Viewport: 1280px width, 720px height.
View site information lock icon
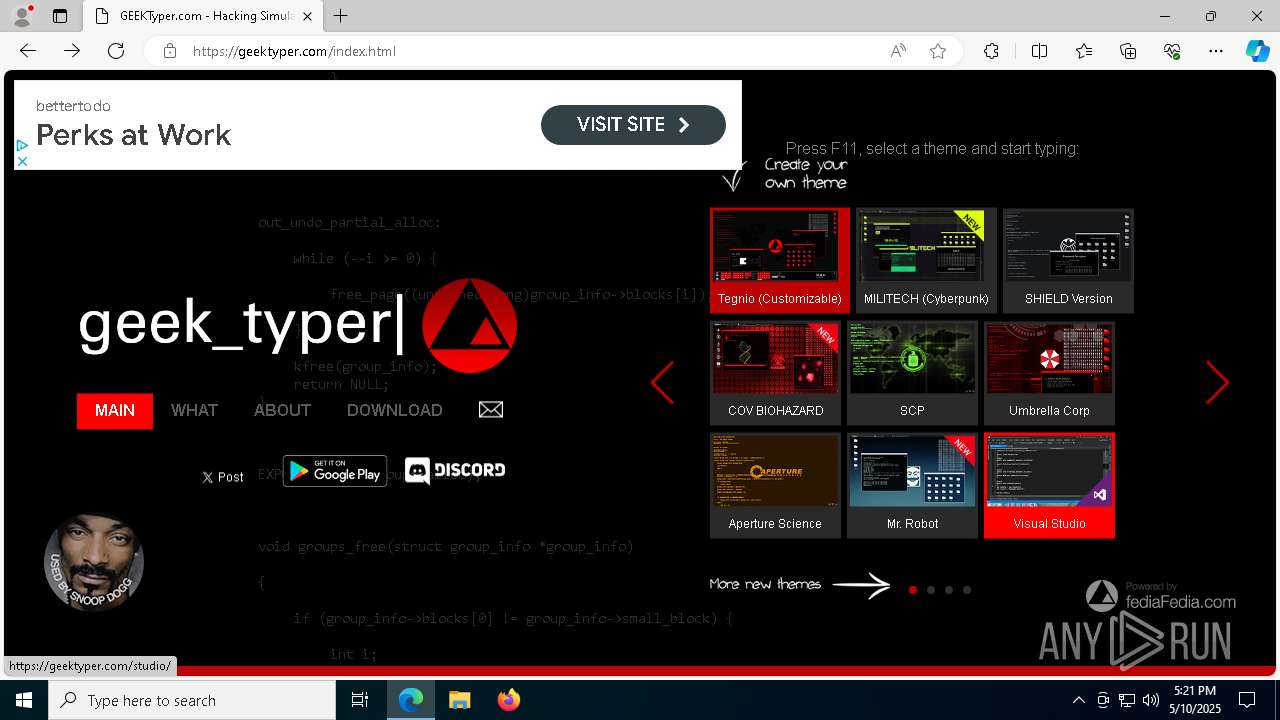(x=170, y=51)
